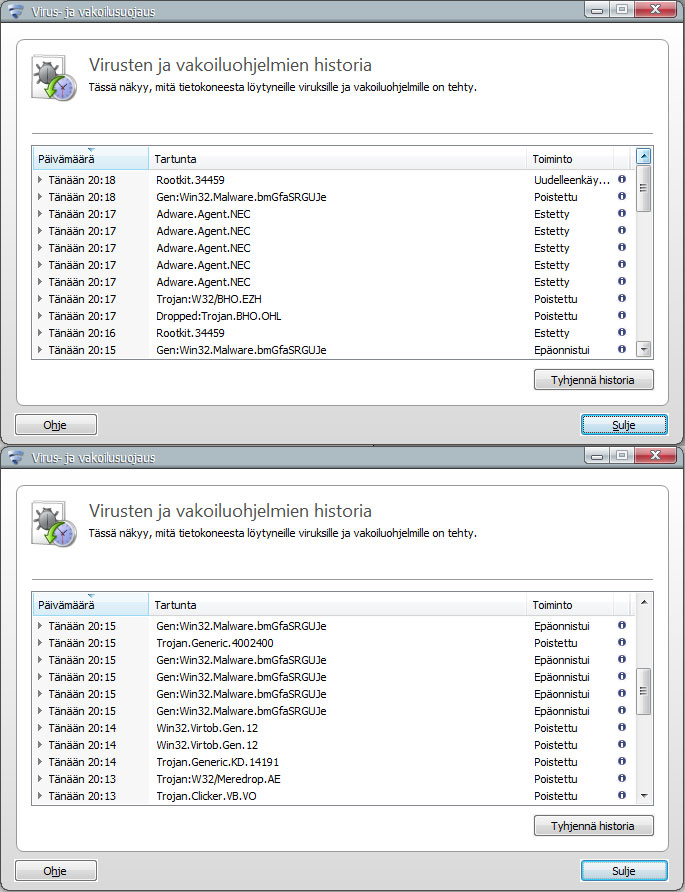Sort by Tartunta column in lower window
Image resolution: width=685 pixels, height=892 pixels.
pos(337,605)
